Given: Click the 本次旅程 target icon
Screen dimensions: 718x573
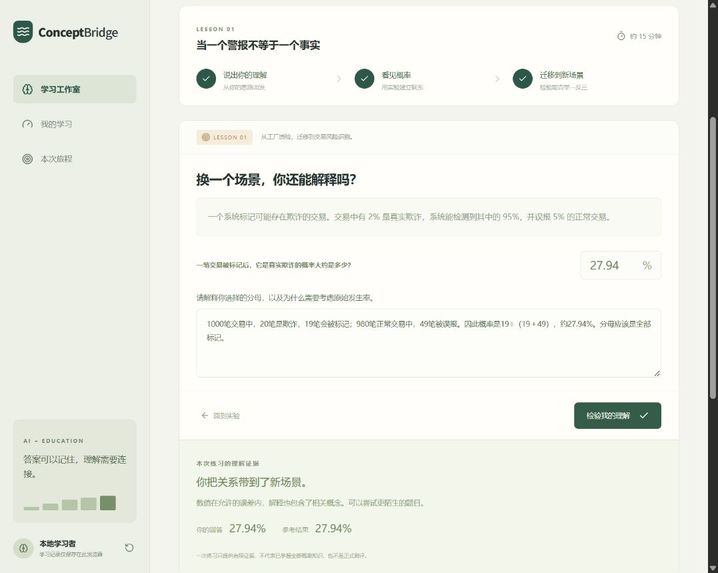Looking at the screenshot, I should (x=27, y=159).
